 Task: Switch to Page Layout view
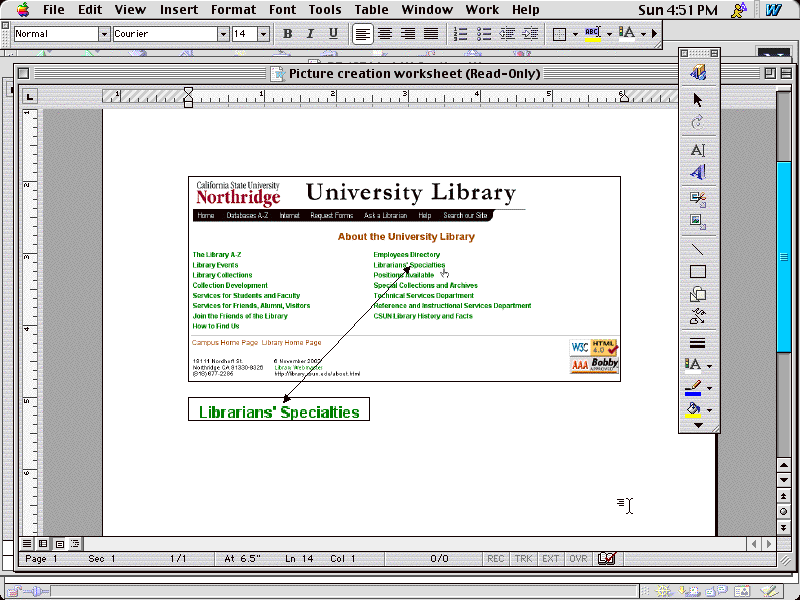[x=59, y=544]
